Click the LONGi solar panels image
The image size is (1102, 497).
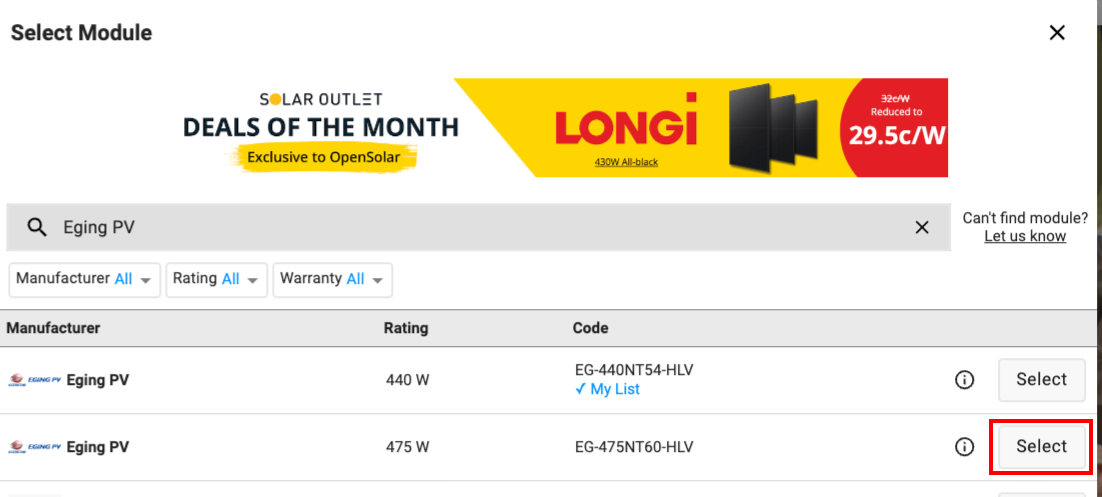(x=773, y=127)
